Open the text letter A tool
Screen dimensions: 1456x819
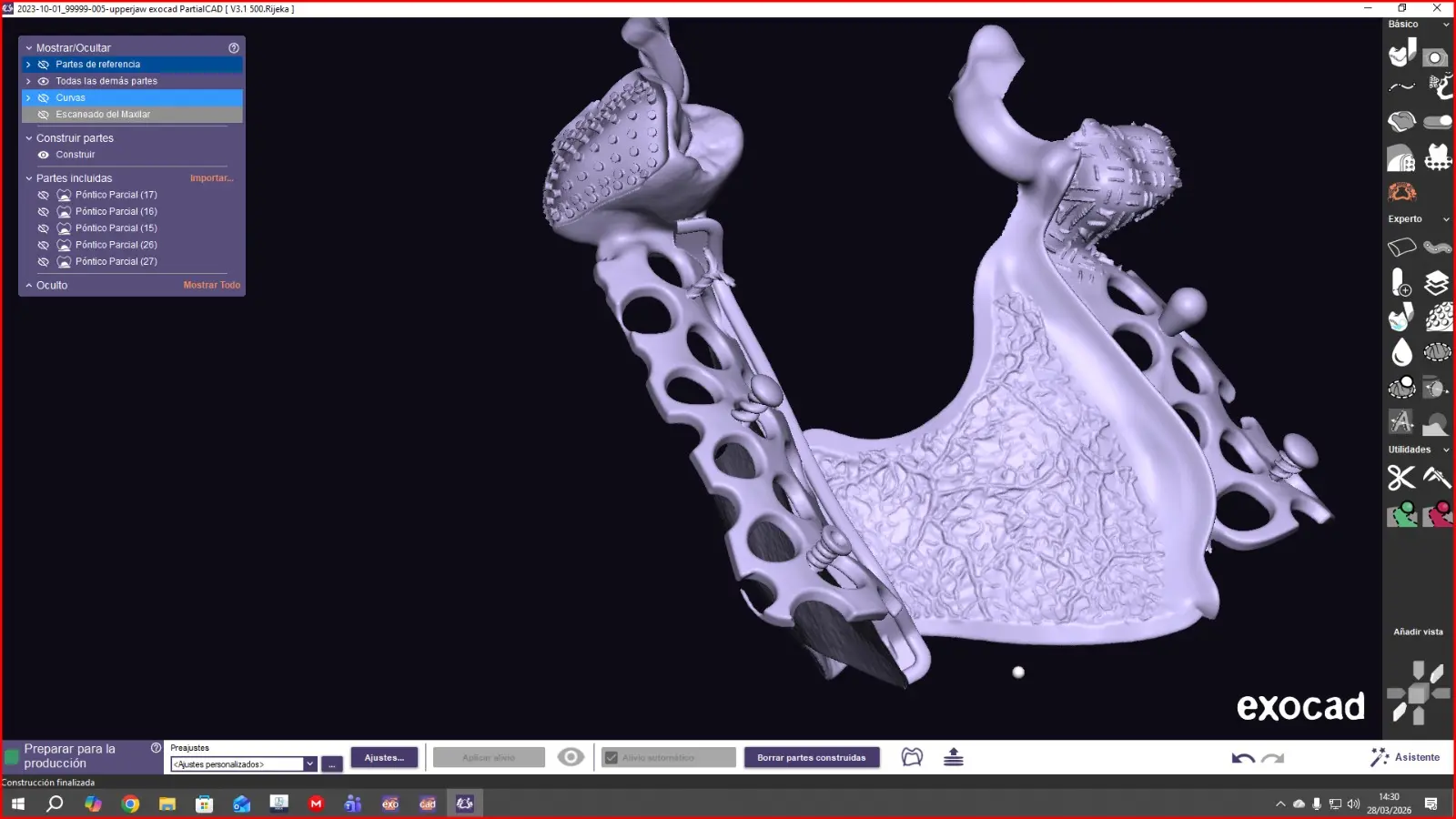pyautogui.click(x=1401, y=421)
